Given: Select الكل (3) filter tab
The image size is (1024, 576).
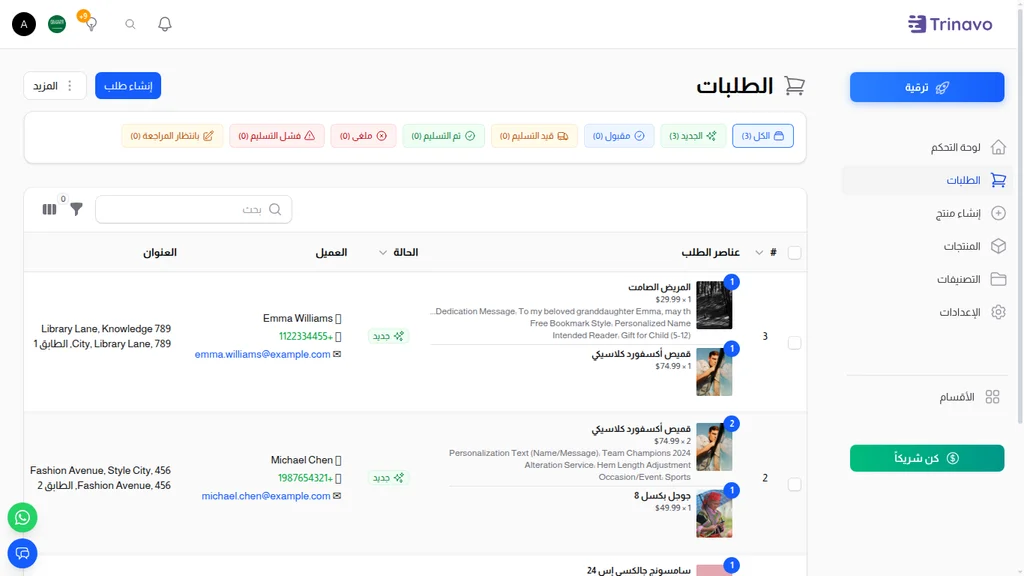Looking at the screenshot, I should tap(763, 136).
